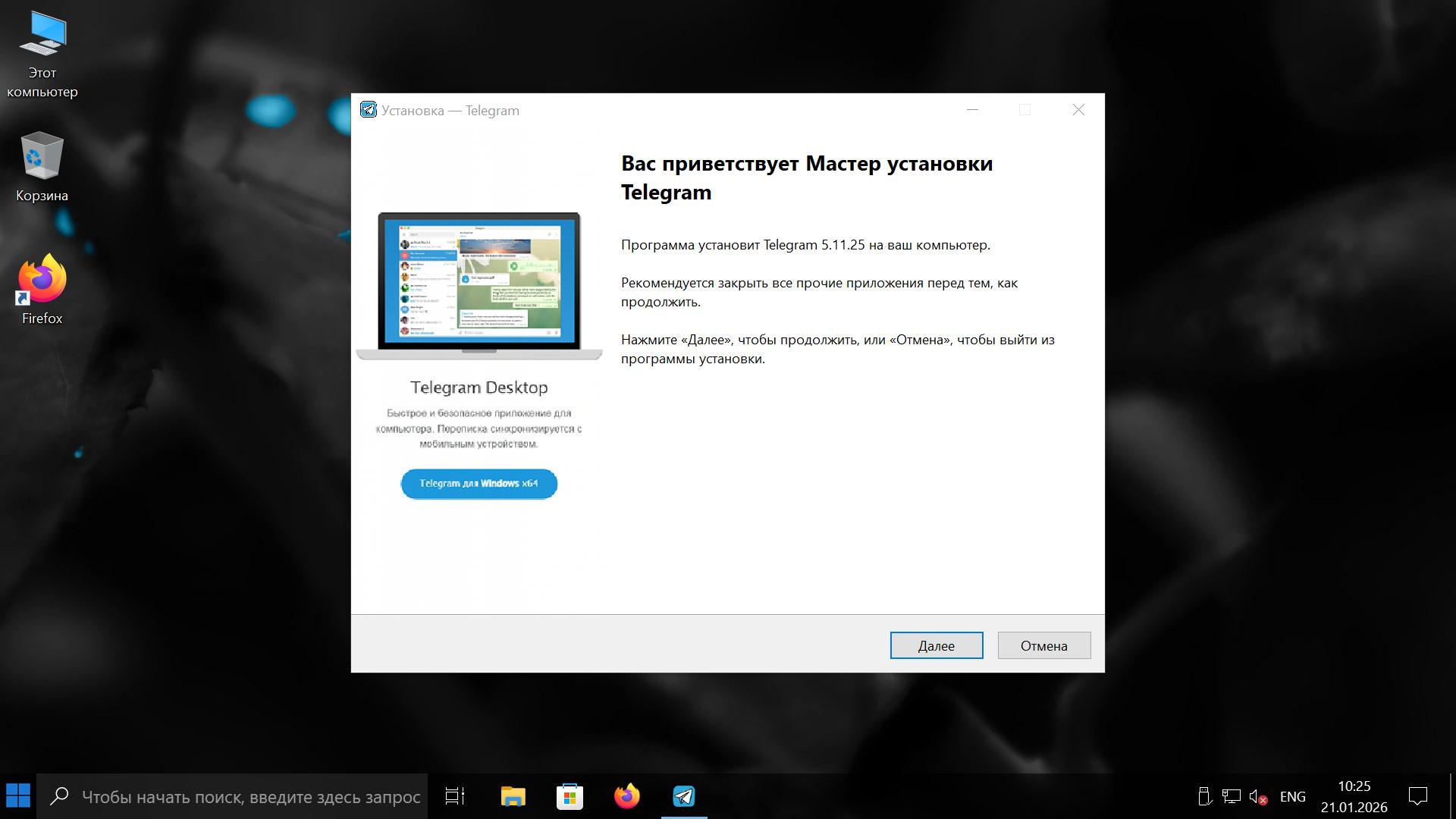This screenshot has width=1456, height=819.
Task: Select the Telegram installer taskbar icon
Action: 684,796
